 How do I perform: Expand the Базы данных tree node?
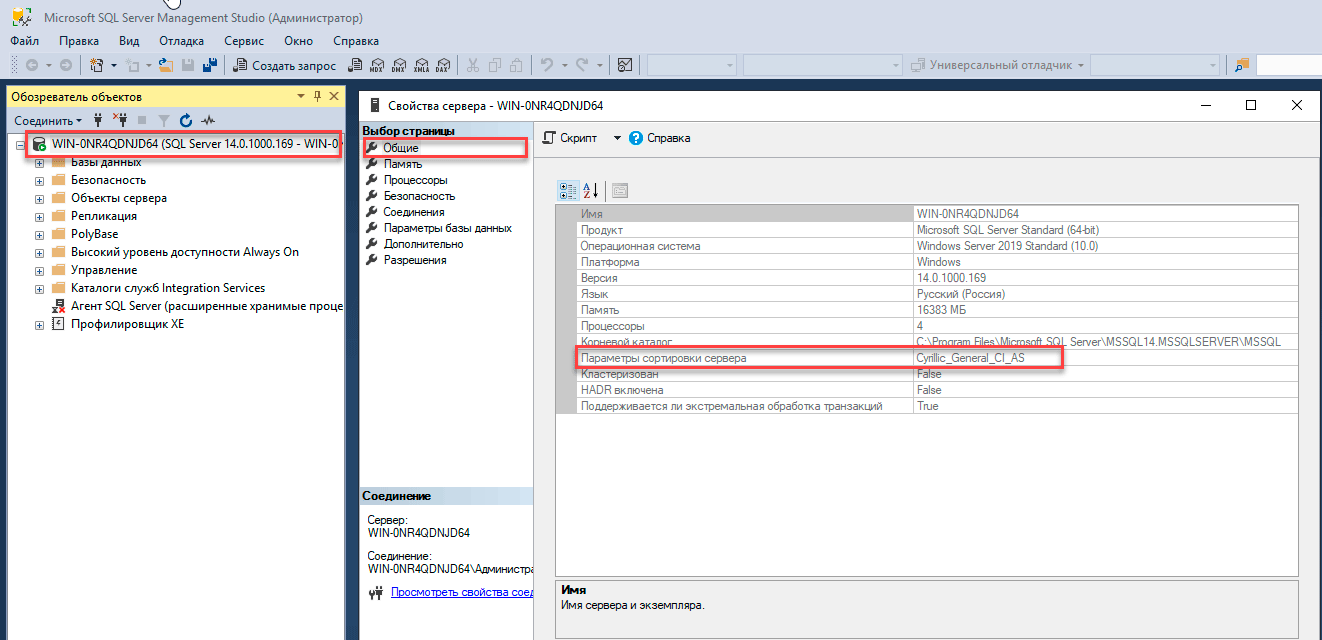coord(40,162)
